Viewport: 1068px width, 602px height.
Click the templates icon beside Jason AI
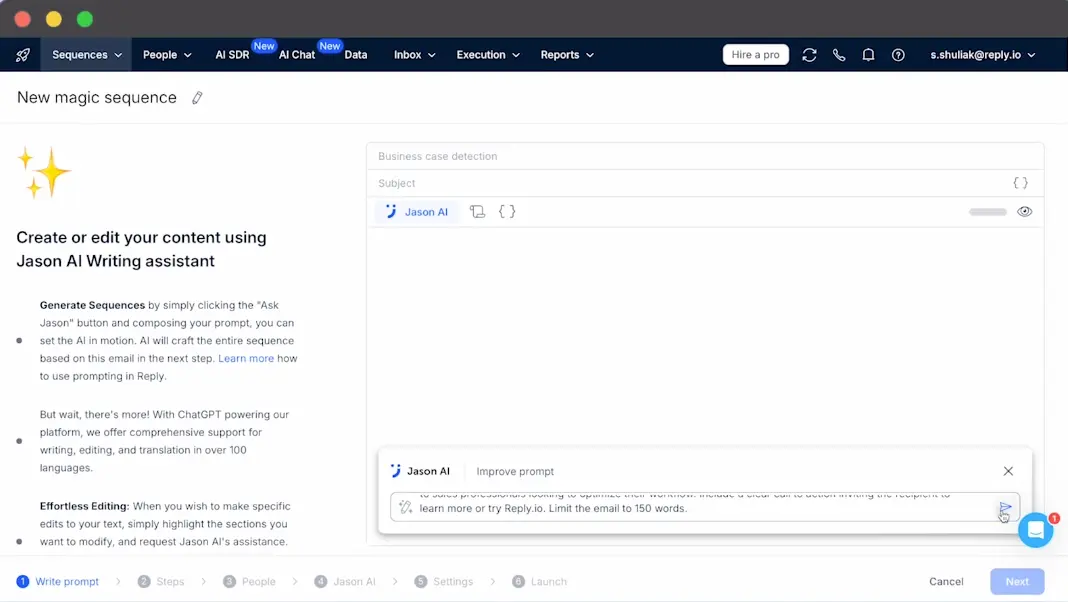click(x=478, y=211)
